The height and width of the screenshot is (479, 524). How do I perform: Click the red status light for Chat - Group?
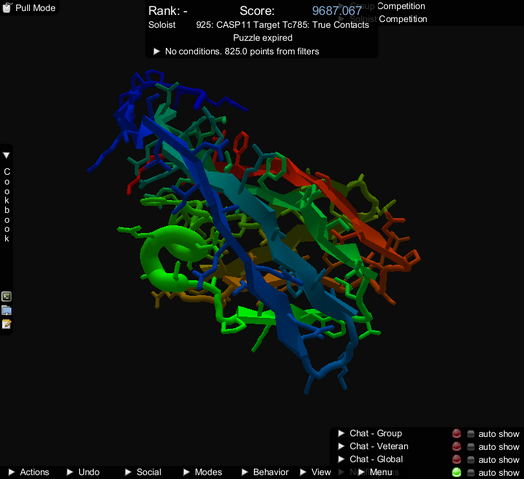coord(456,434)
